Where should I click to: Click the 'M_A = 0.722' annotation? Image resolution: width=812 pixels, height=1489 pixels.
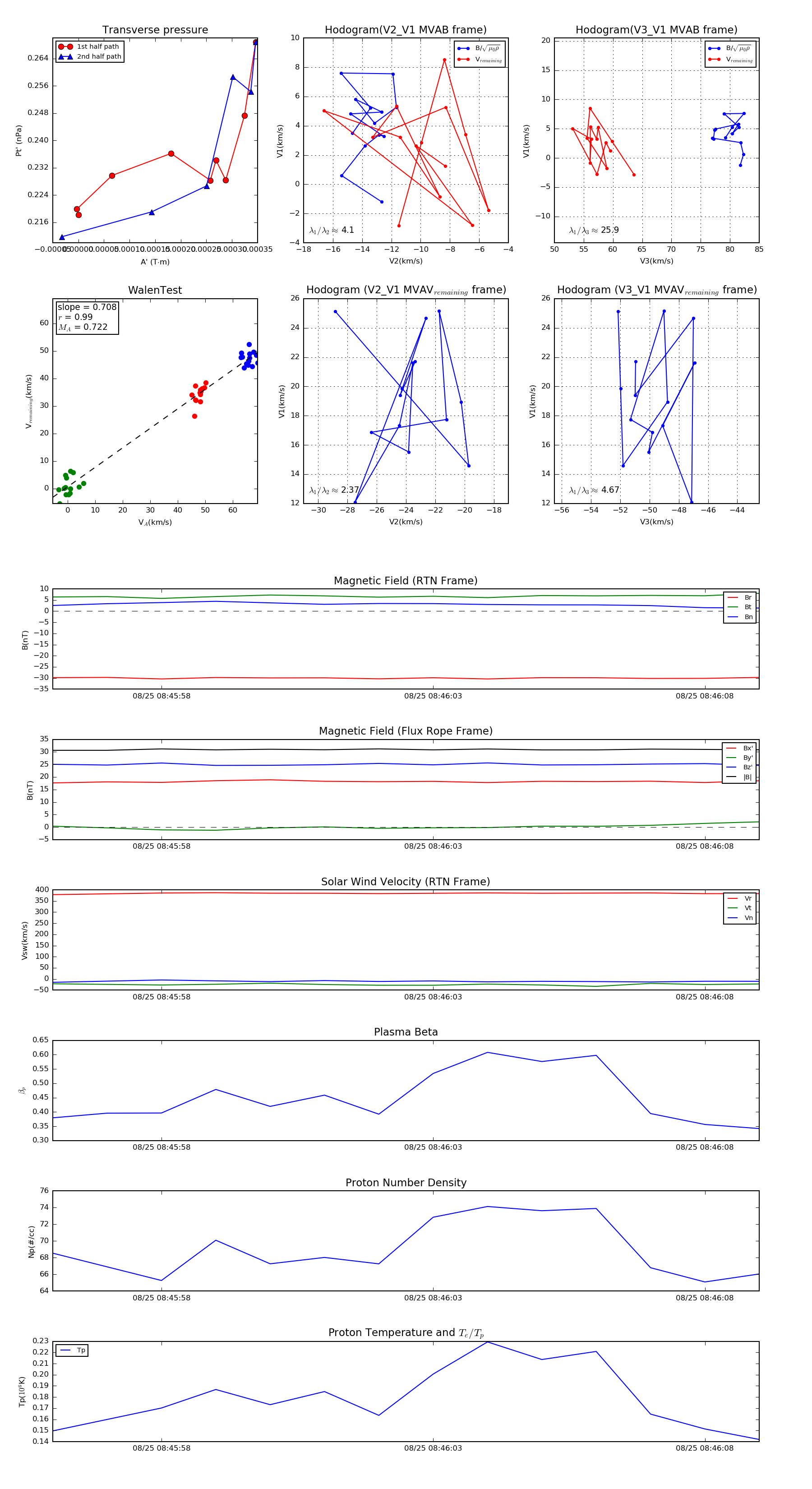(83, 327)
